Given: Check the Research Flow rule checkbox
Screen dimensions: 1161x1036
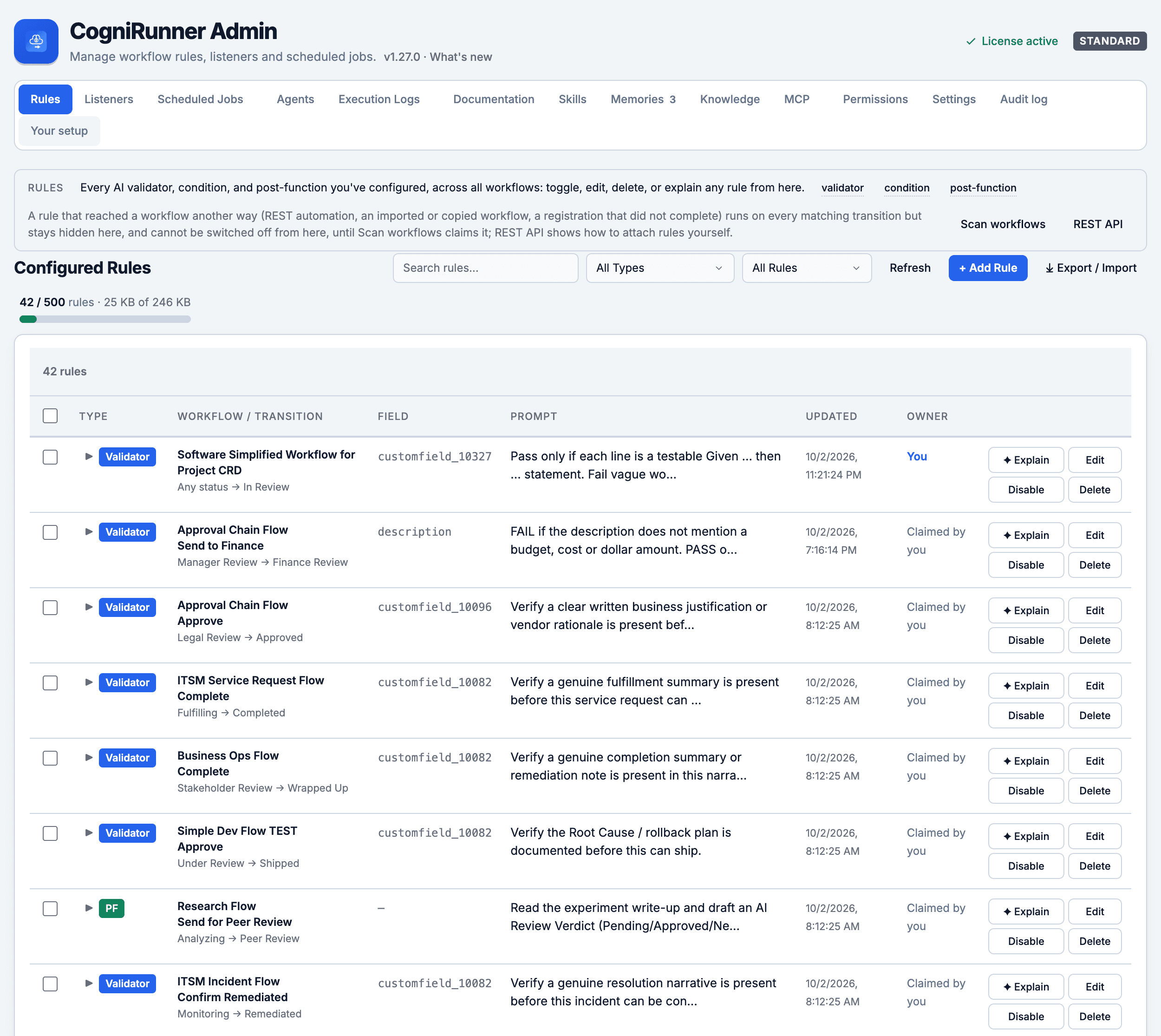Looking at the screenshot, I should [50, 909].
